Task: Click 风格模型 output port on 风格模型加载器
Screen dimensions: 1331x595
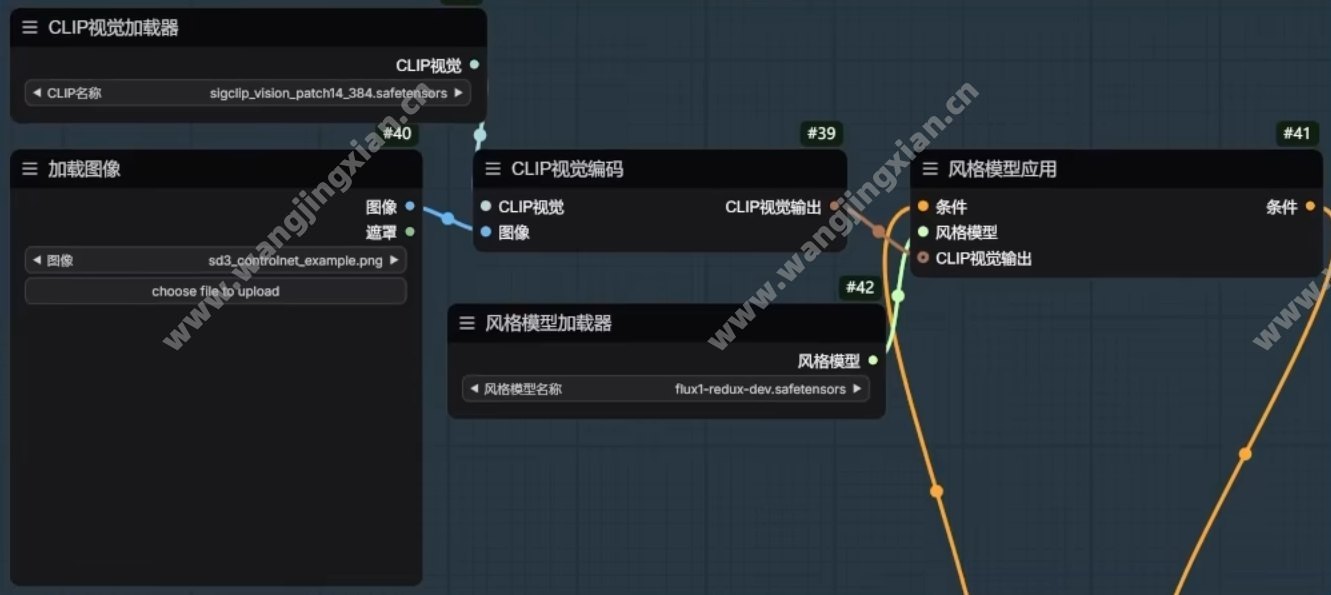Action: pyautogui.click(x=873, y=361)
